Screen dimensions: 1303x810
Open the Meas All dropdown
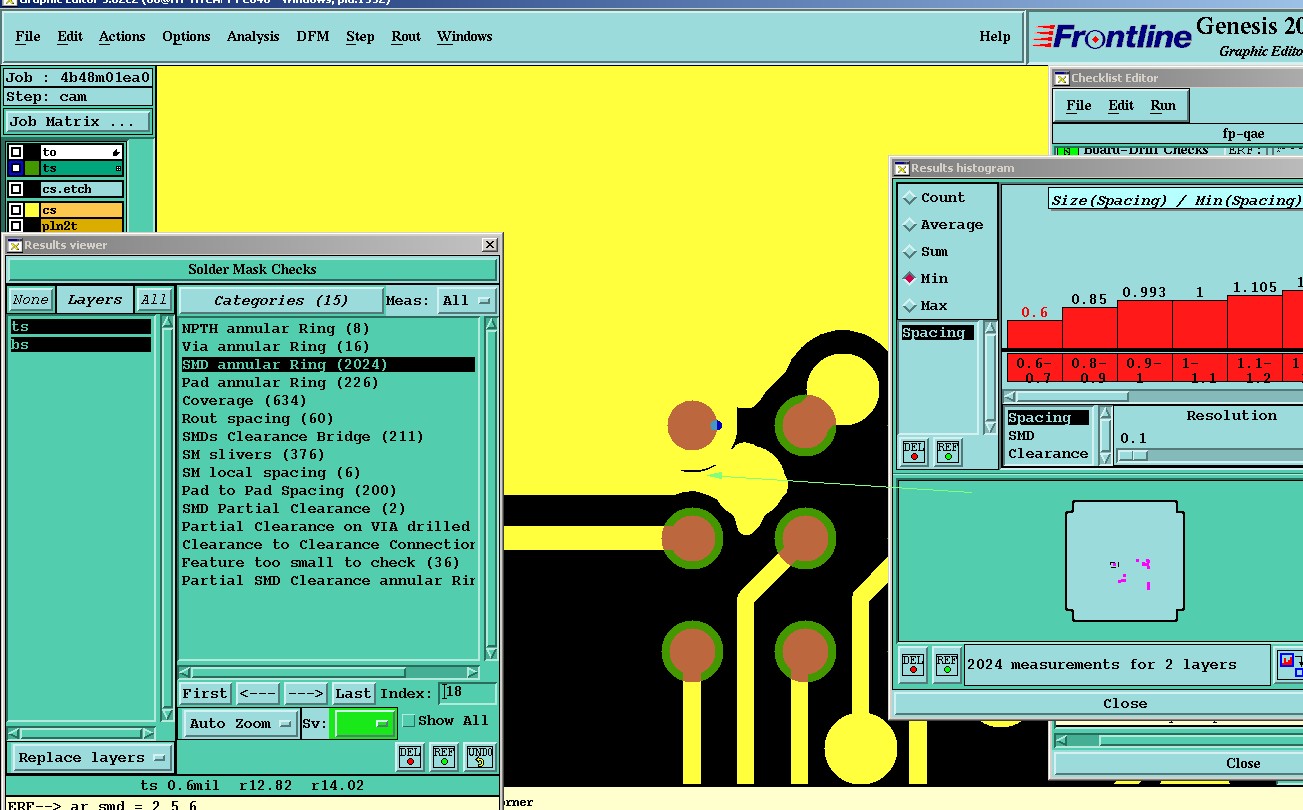tap(467, 300)
